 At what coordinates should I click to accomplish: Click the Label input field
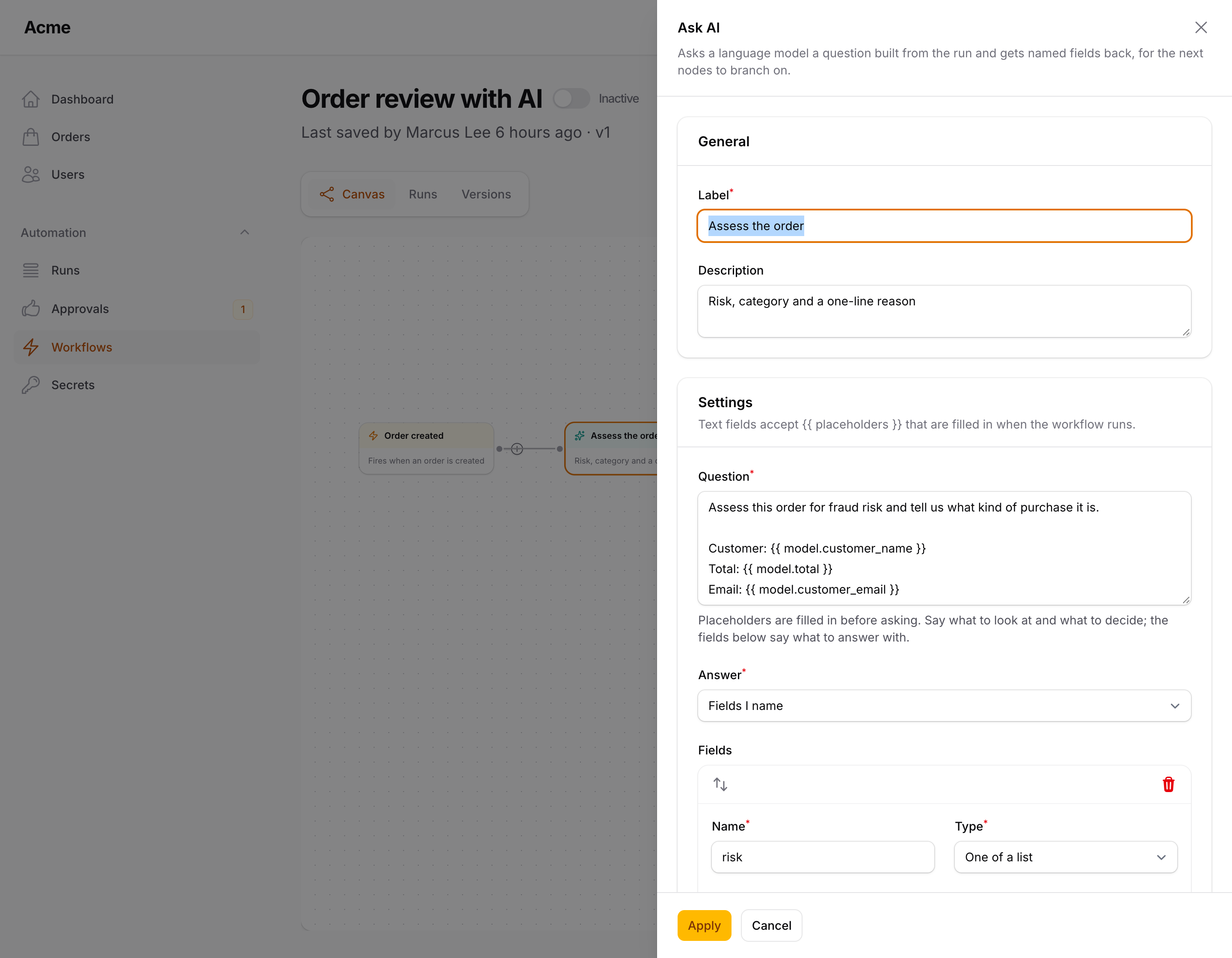pos(944,226)
